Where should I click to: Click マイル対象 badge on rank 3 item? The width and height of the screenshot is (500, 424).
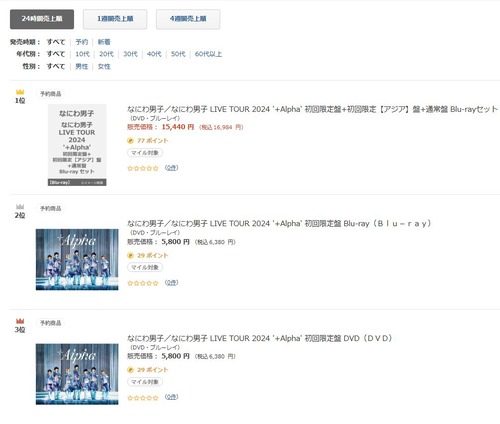(x=145, y=382)
